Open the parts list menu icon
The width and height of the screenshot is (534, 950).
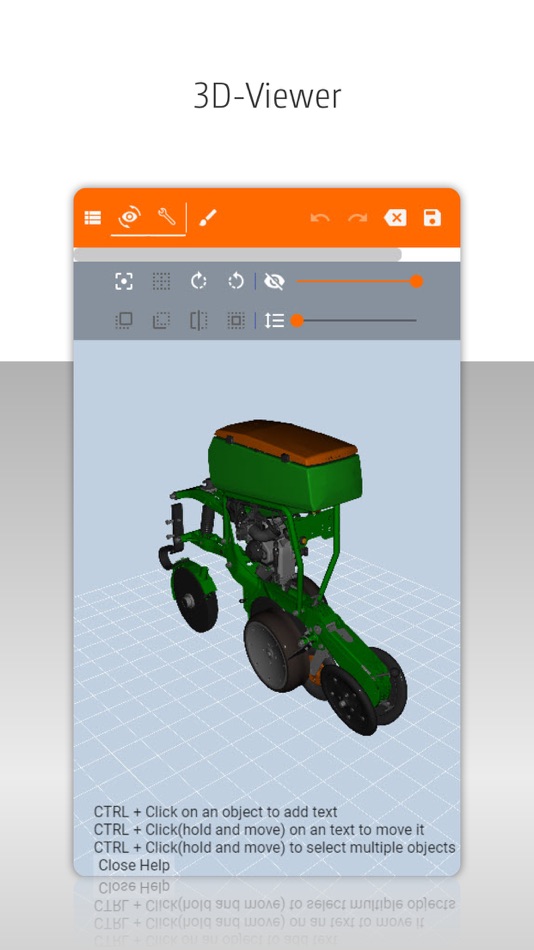pyautogui.click(x=93, y=218)
